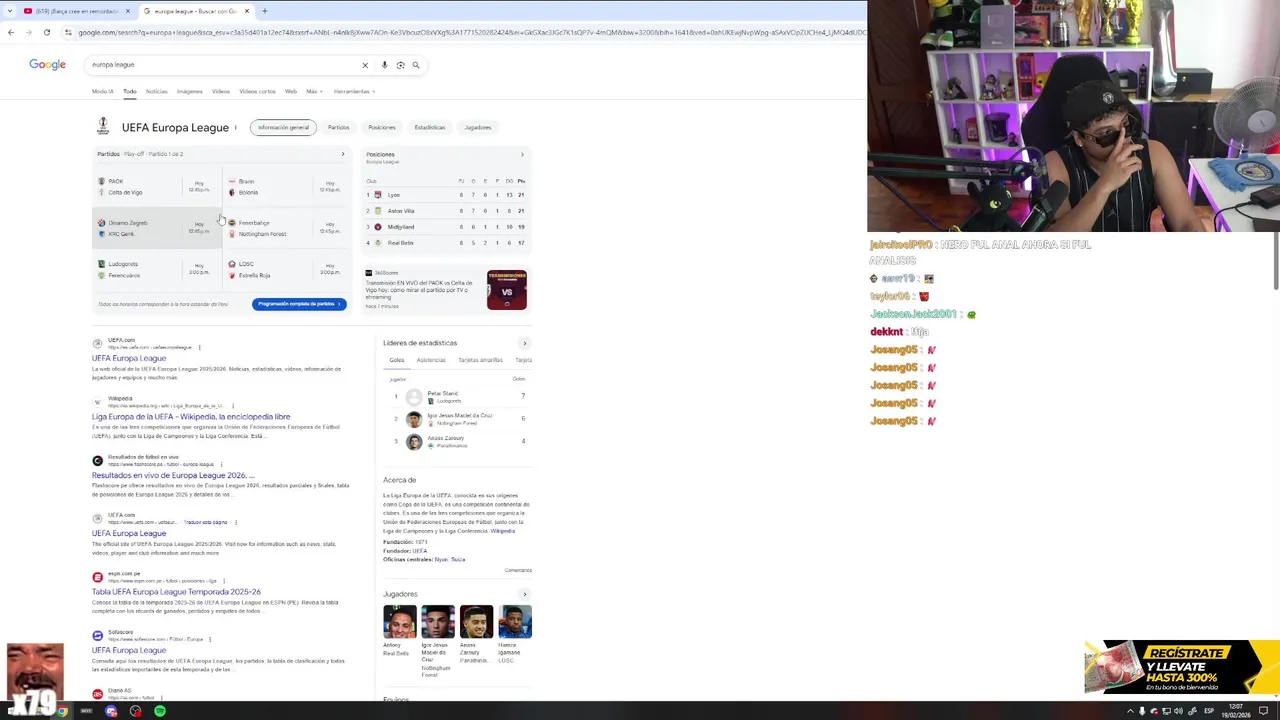
Task: Select the Información general chip
Action: [x=283, y=127]
